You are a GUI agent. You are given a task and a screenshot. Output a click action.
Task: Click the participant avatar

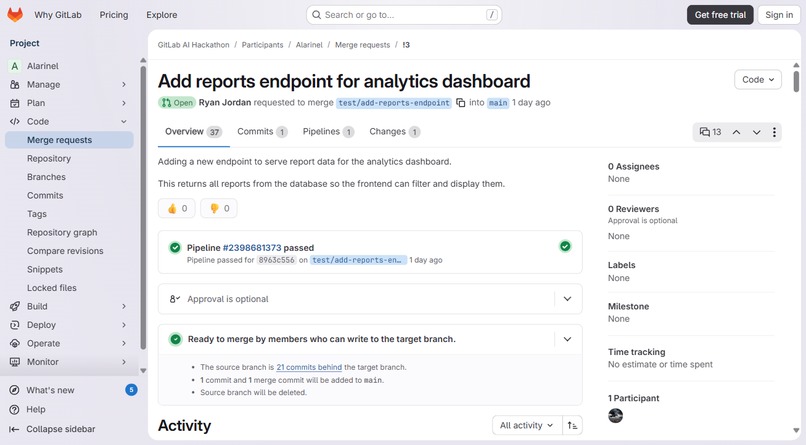pos(615,416)
